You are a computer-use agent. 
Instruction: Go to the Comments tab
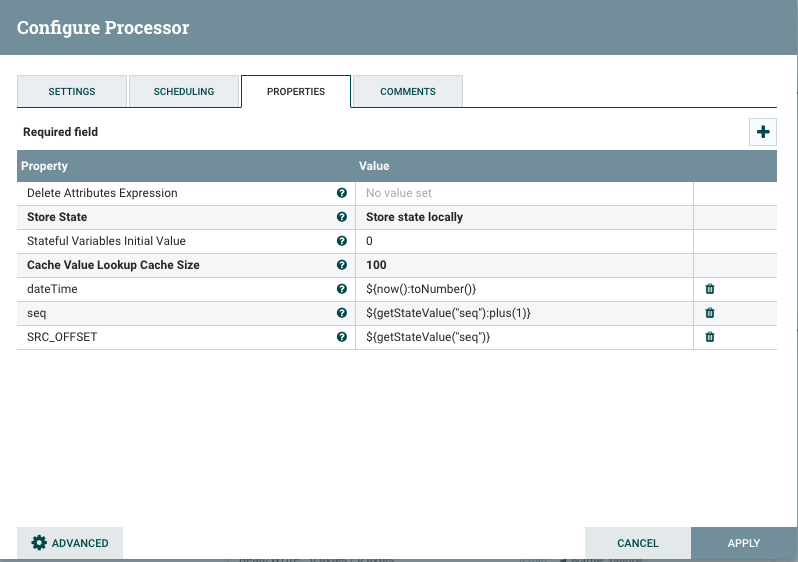(x=408, y=91)
